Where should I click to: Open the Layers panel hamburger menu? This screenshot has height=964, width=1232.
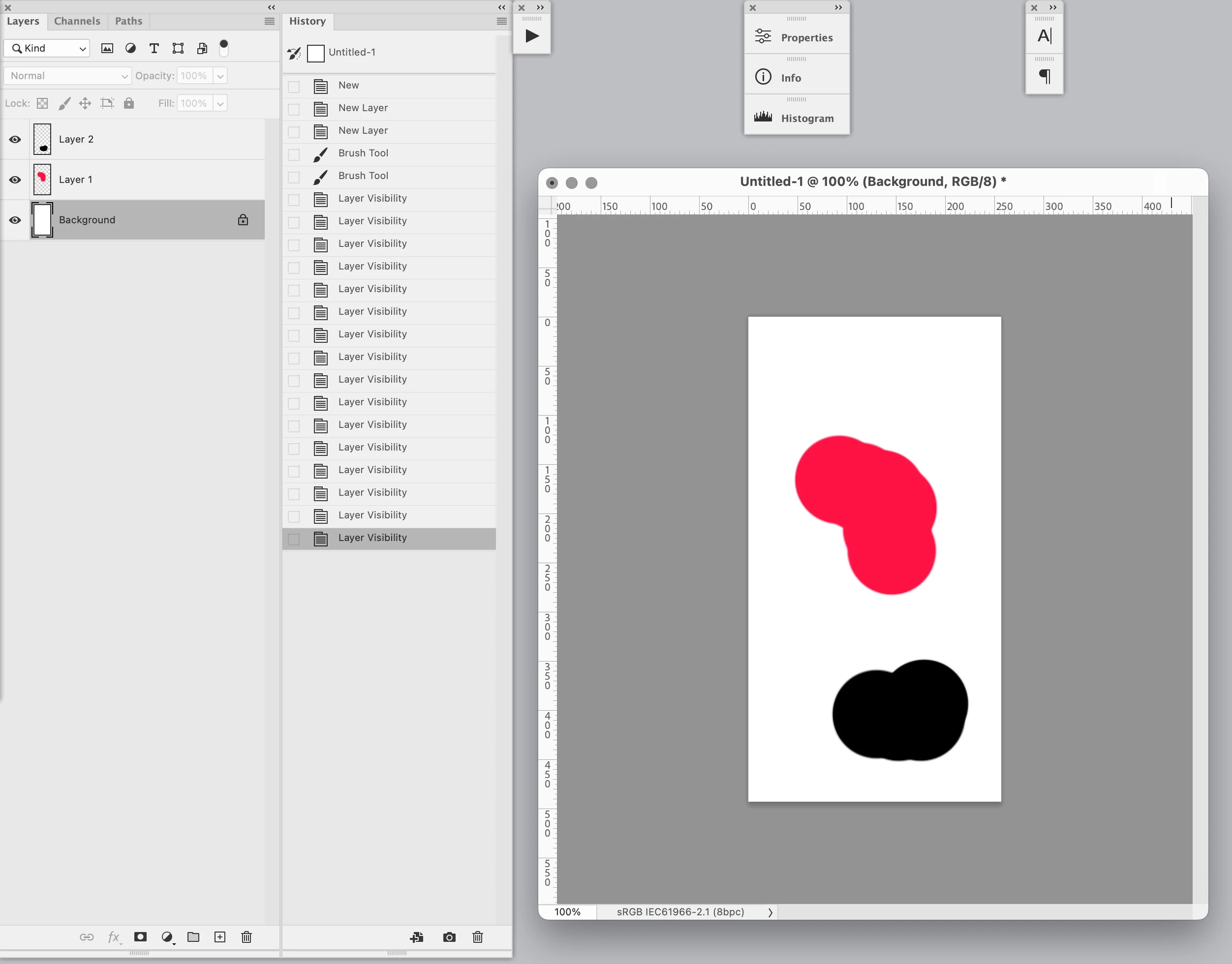click(269, 22)
